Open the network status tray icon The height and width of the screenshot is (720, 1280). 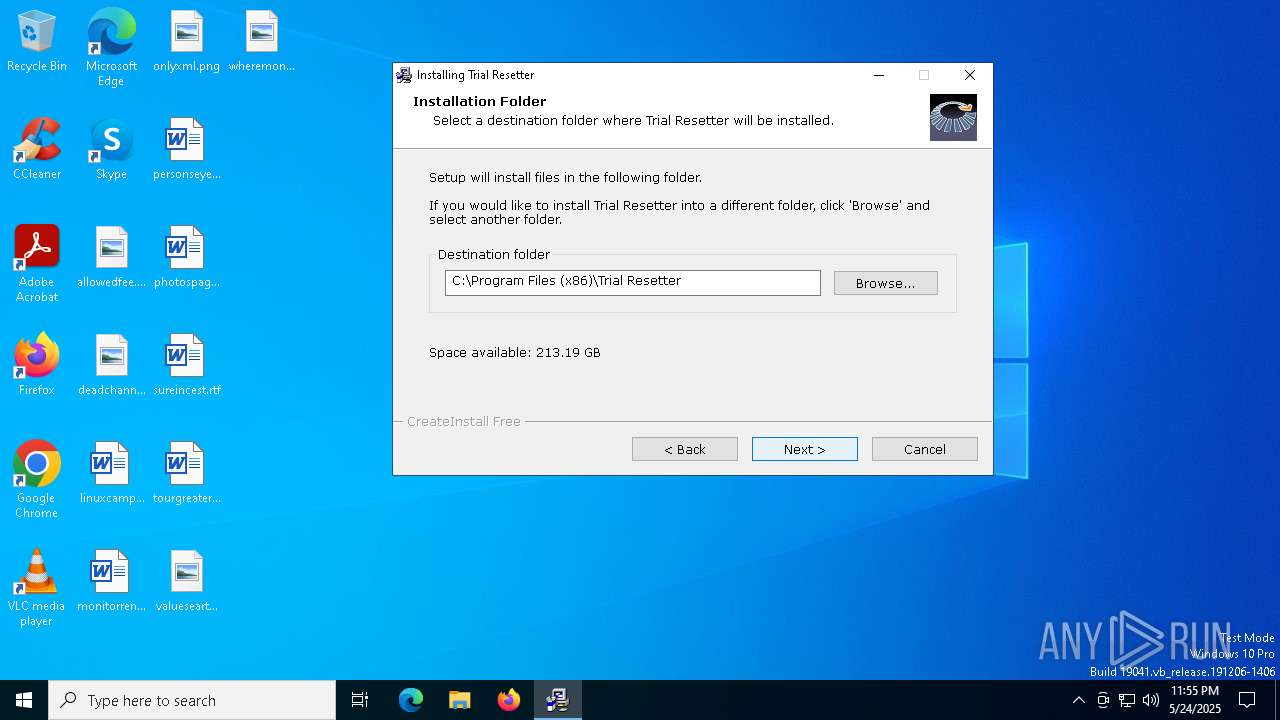pos(1127,700)
